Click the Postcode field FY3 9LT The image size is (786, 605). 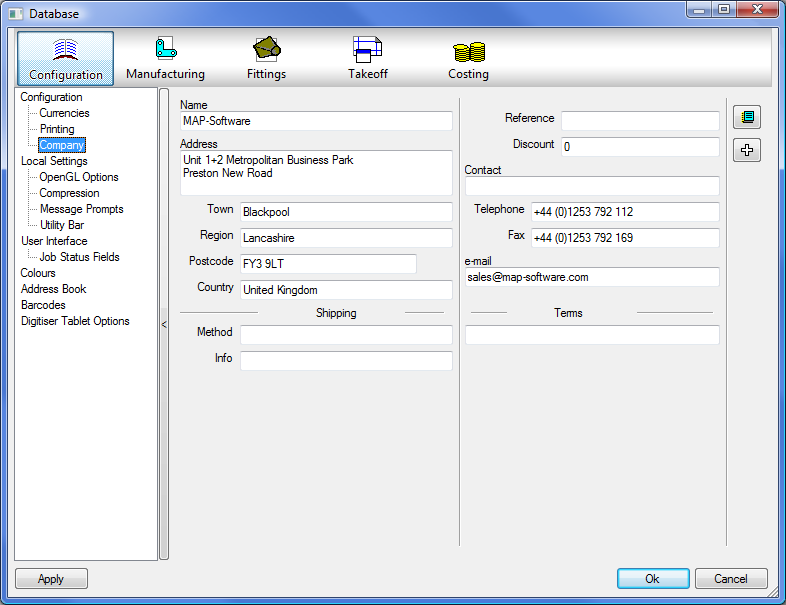pyautogui.click(x=328, y=264)
